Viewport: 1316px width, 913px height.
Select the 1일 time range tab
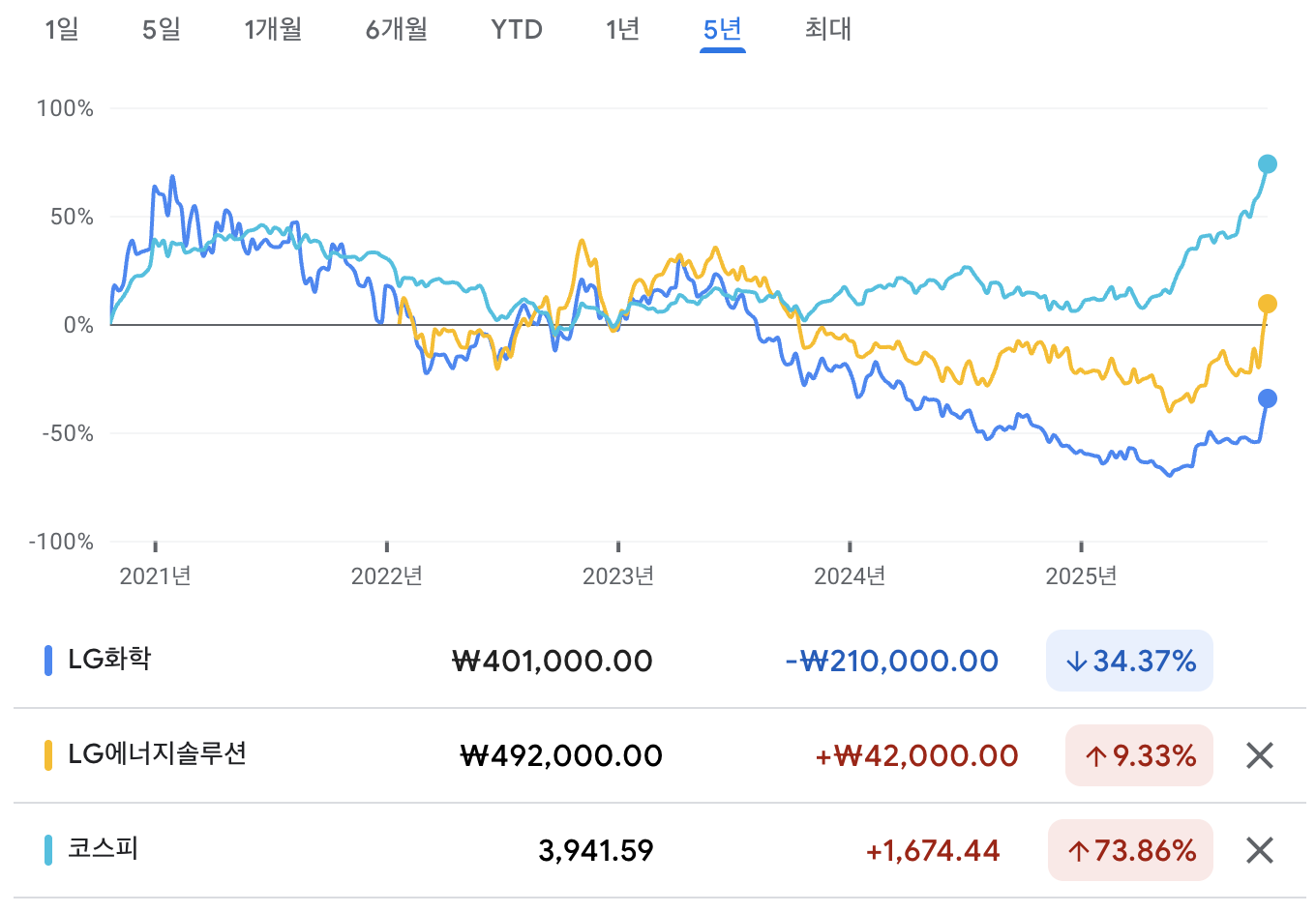pos(62,29)
